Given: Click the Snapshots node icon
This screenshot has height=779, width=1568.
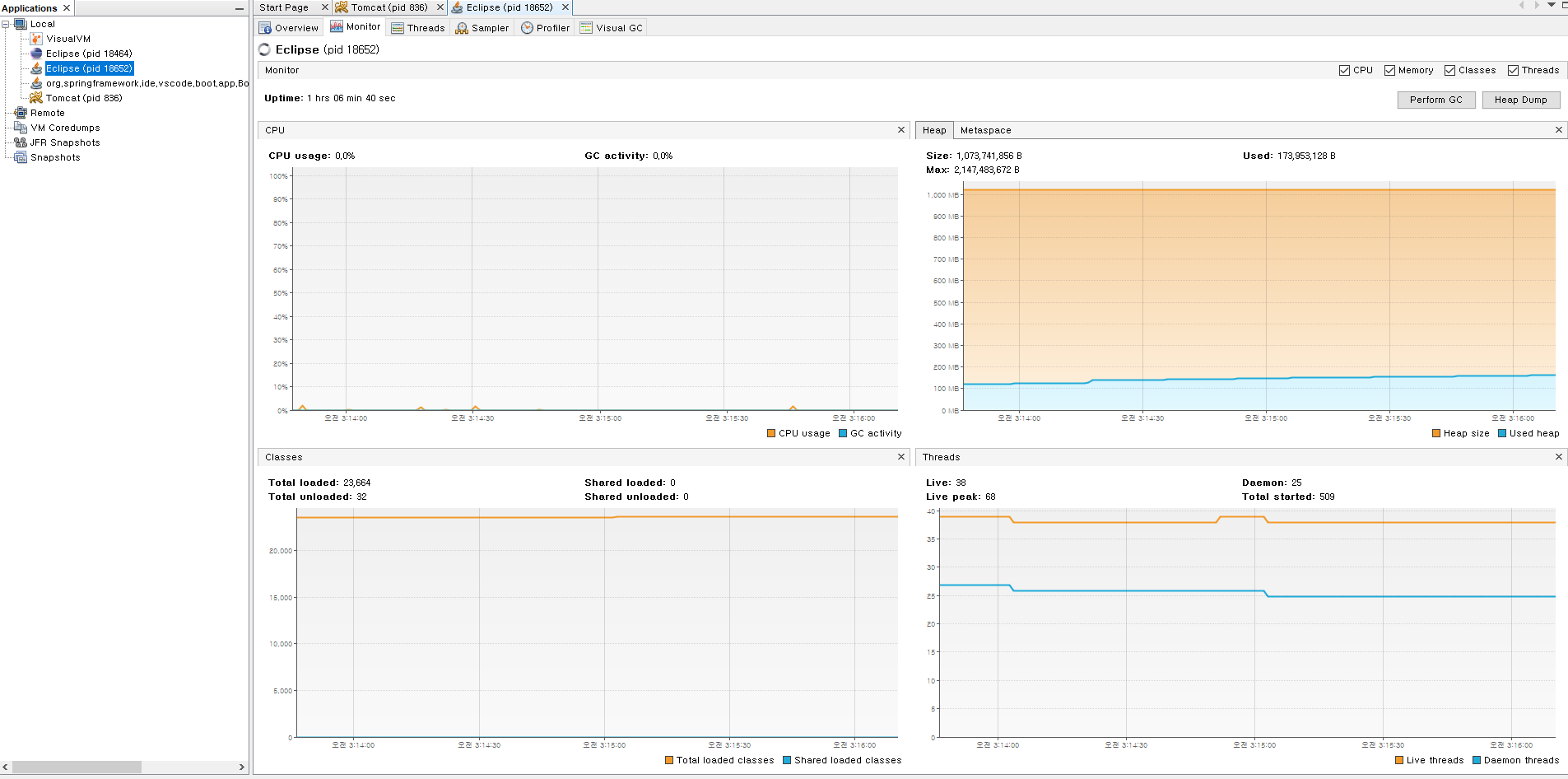Looking at the screenshot, I should click(21, 157).
